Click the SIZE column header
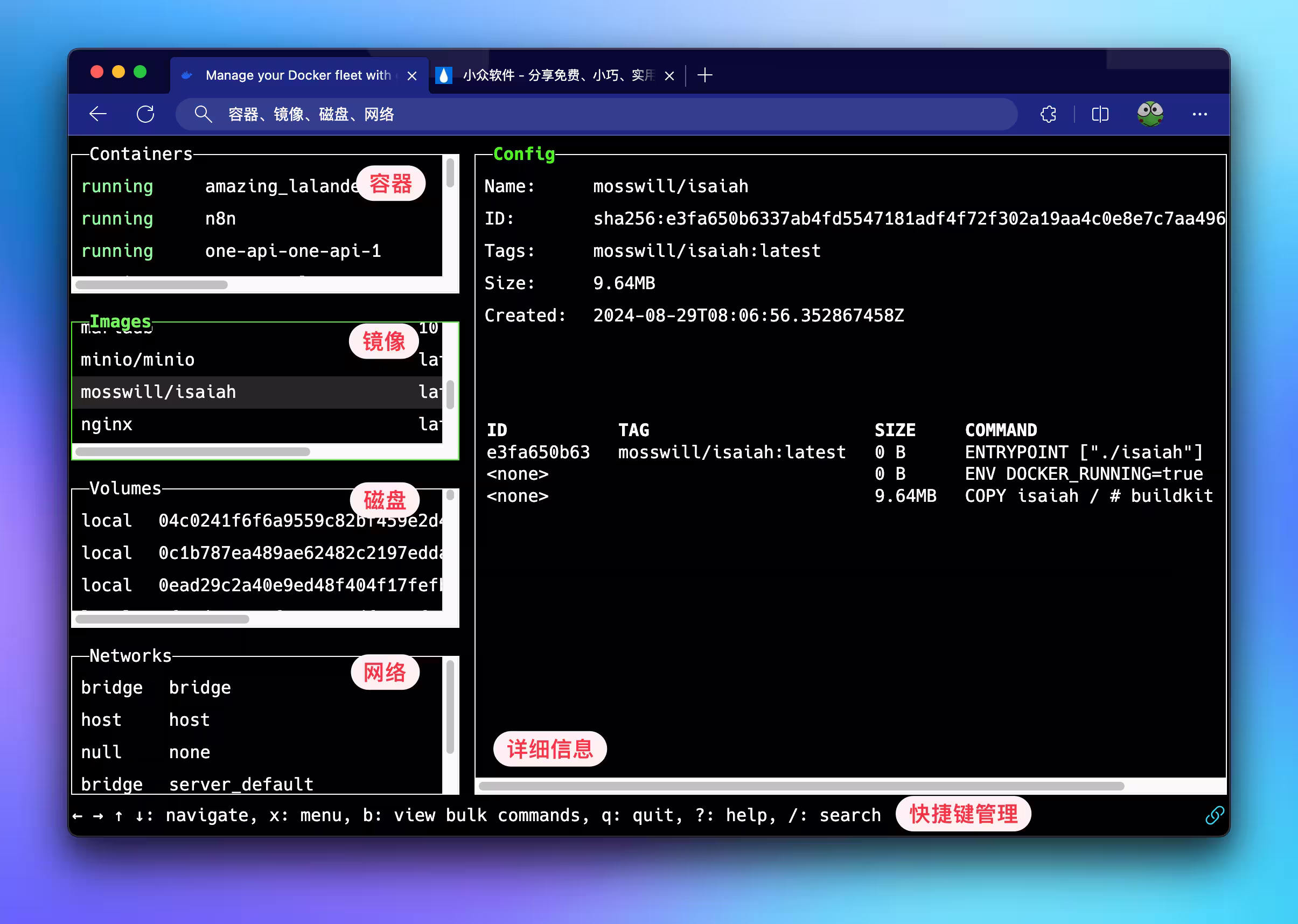Viewport: 1298px width, 924px height. coord(895,430)
